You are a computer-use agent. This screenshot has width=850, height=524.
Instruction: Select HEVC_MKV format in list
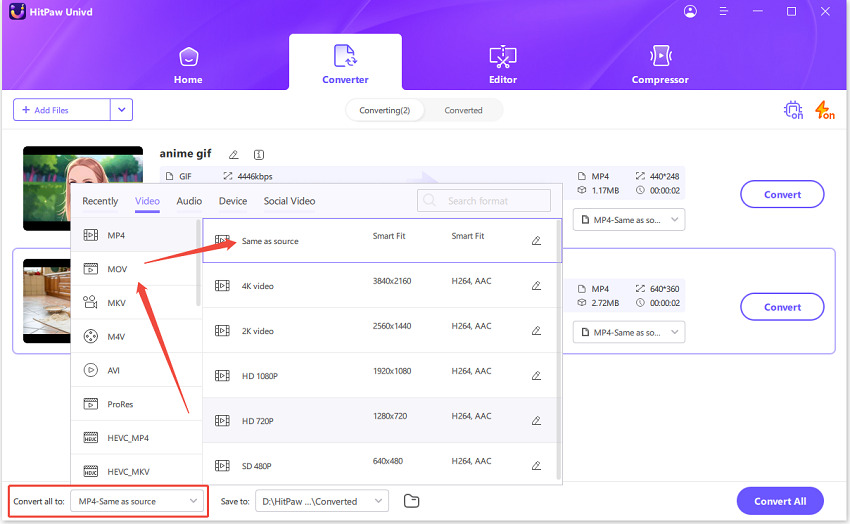tap(134, 470)
